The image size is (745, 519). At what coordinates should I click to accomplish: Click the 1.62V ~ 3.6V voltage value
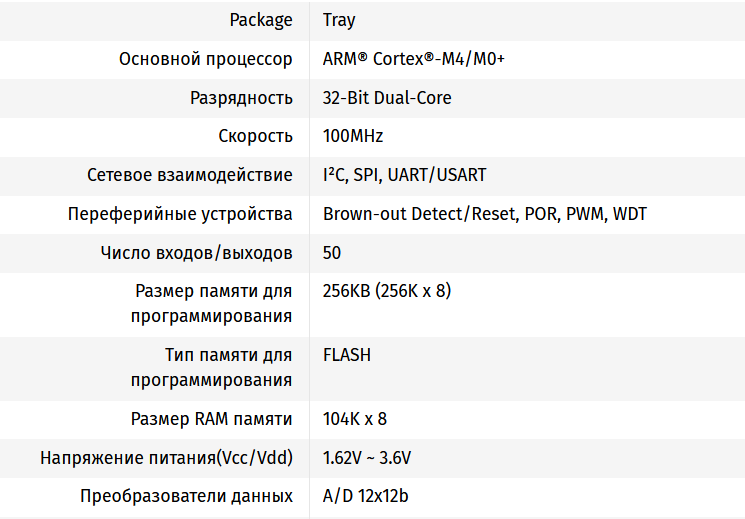click(367, 458)
